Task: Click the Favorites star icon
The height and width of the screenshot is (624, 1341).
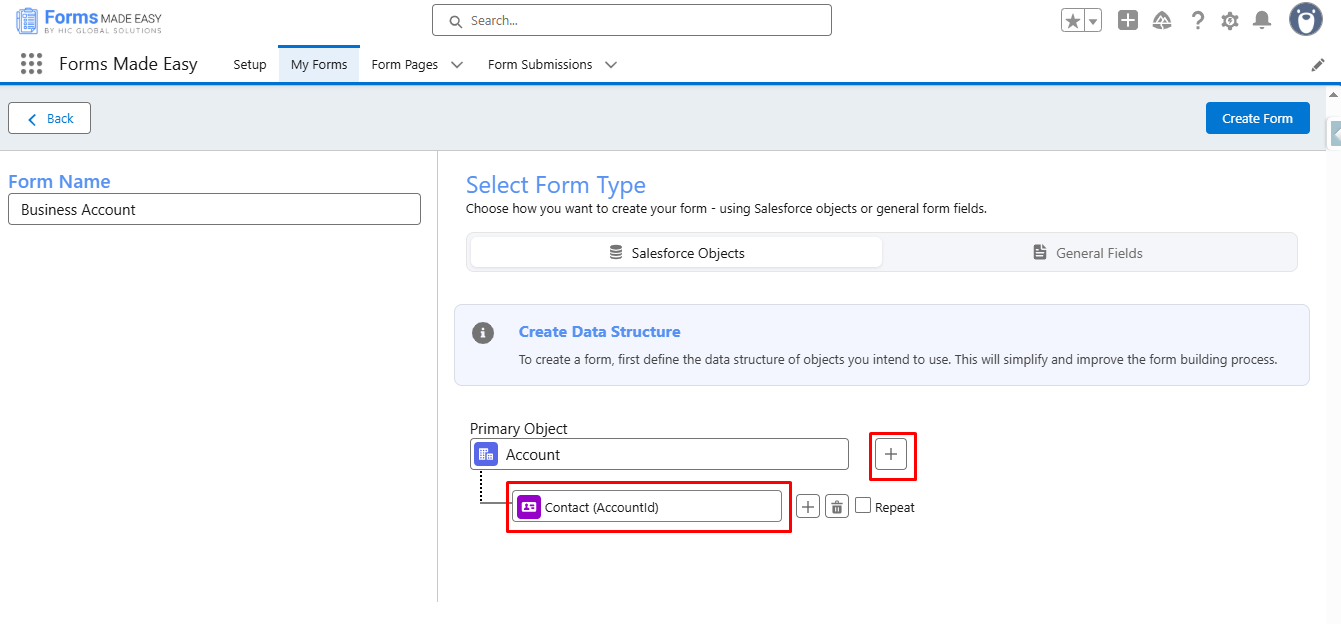Action: 1073,21
